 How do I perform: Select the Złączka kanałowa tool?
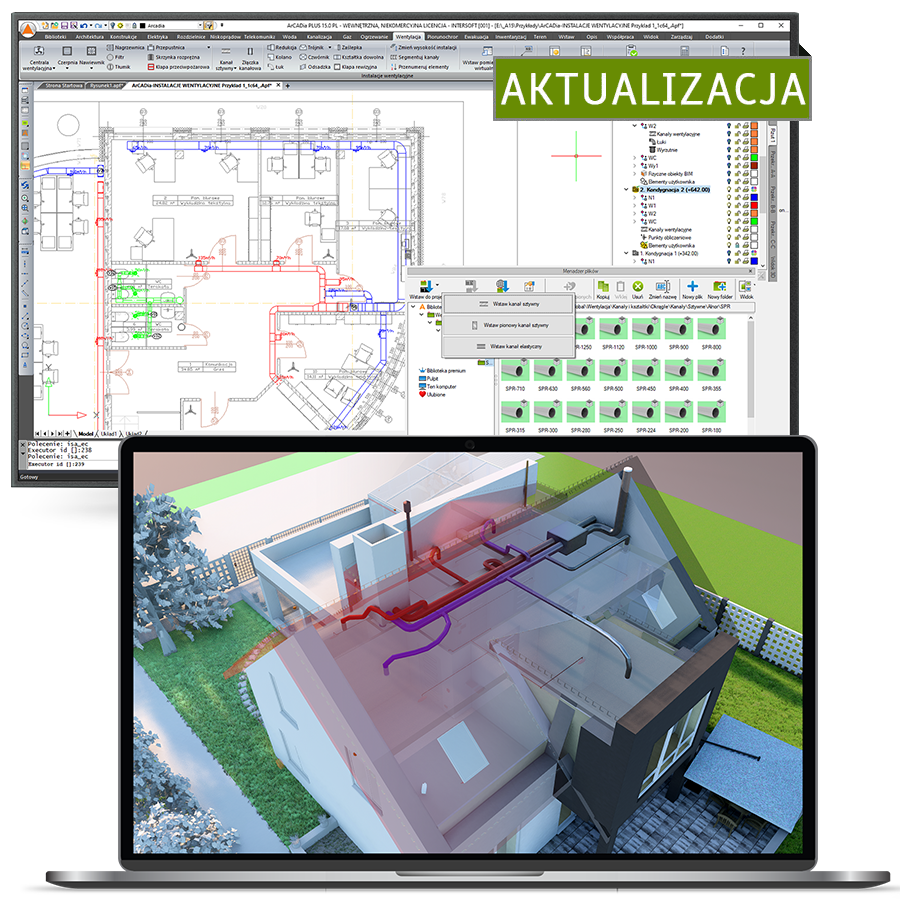(250, 57)
